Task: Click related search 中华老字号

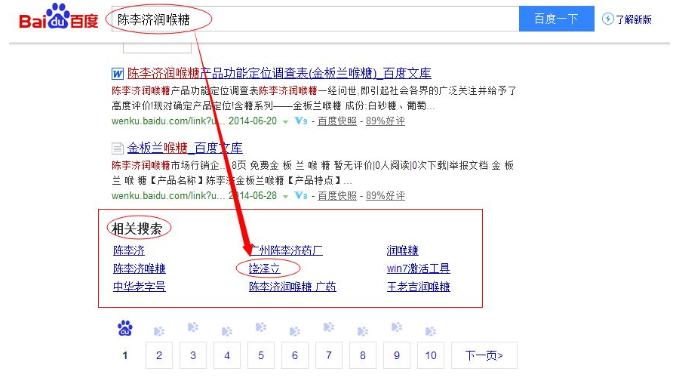Action: coord(139,287)
